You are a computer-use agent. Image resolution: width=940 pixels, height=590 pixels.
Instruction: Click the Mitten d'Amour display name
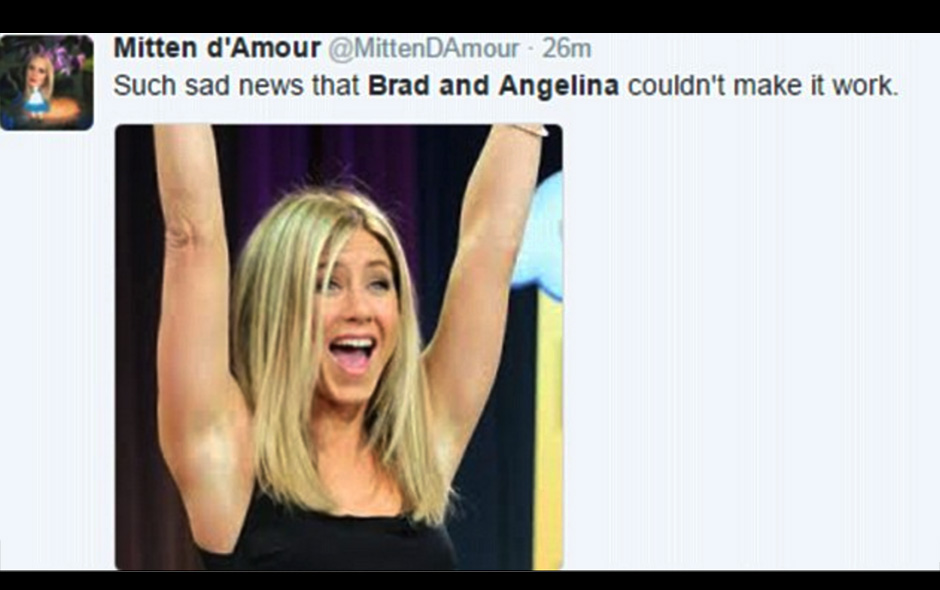coord(217,48)
